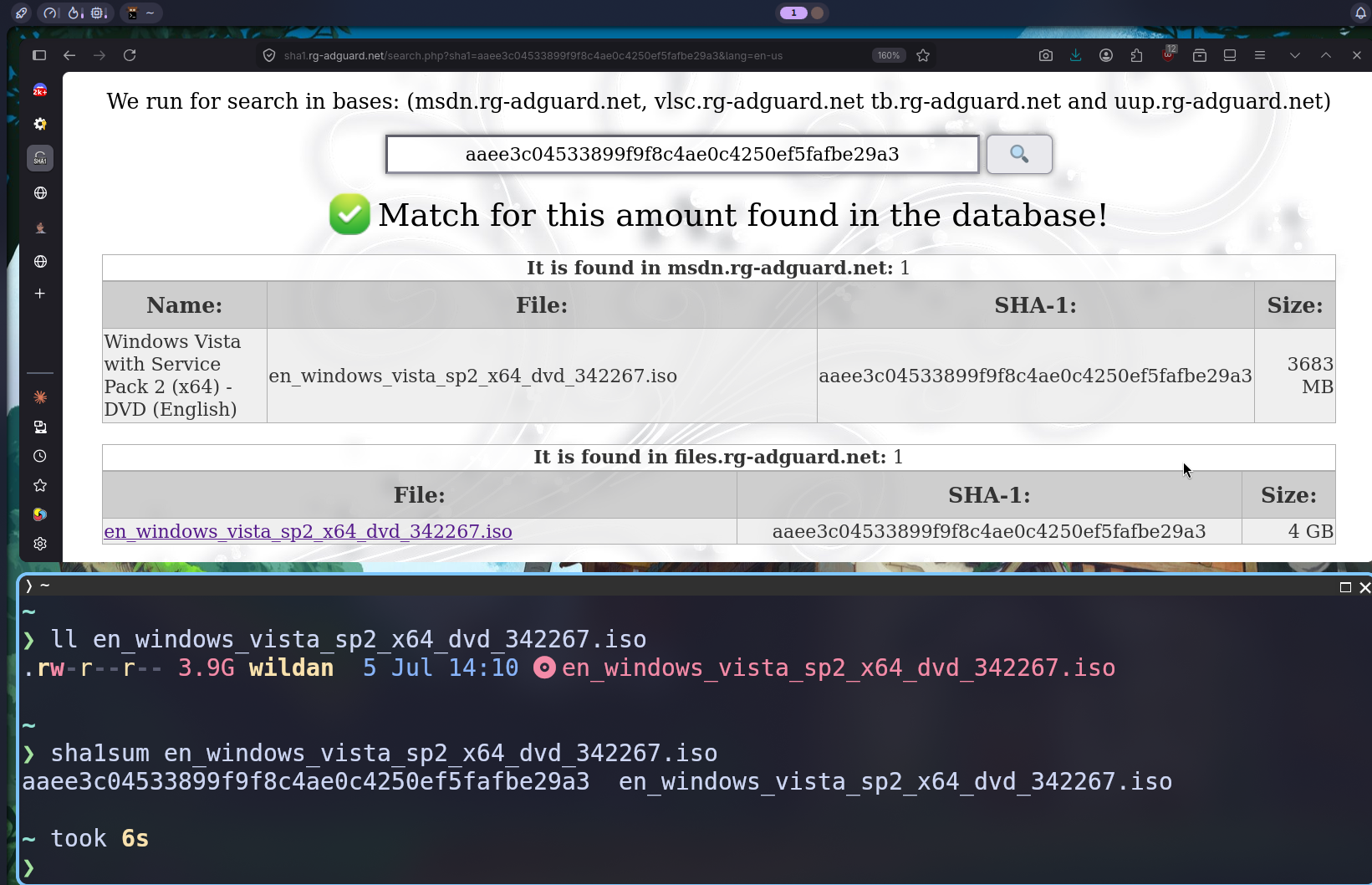
Task: Open the container tabs box icon
Action: 1200,55
